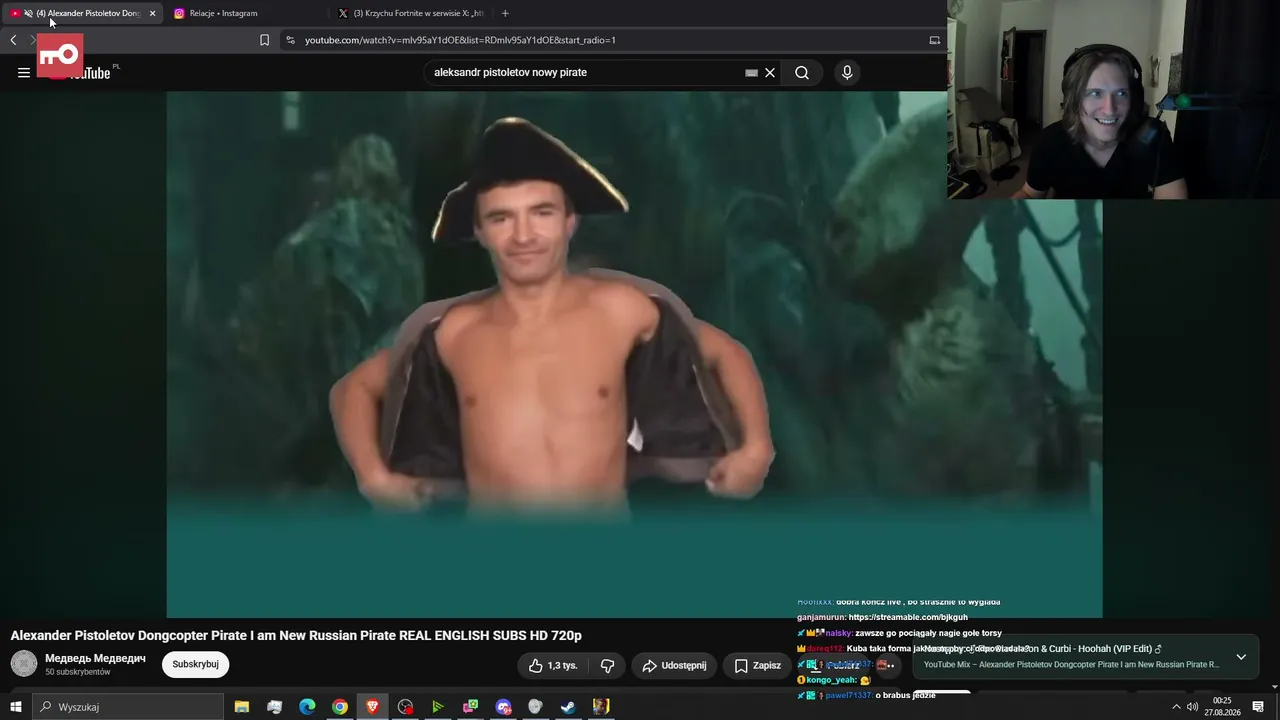
Task: Bookmark this page with the bookmark icon
Action: (264, 40)
